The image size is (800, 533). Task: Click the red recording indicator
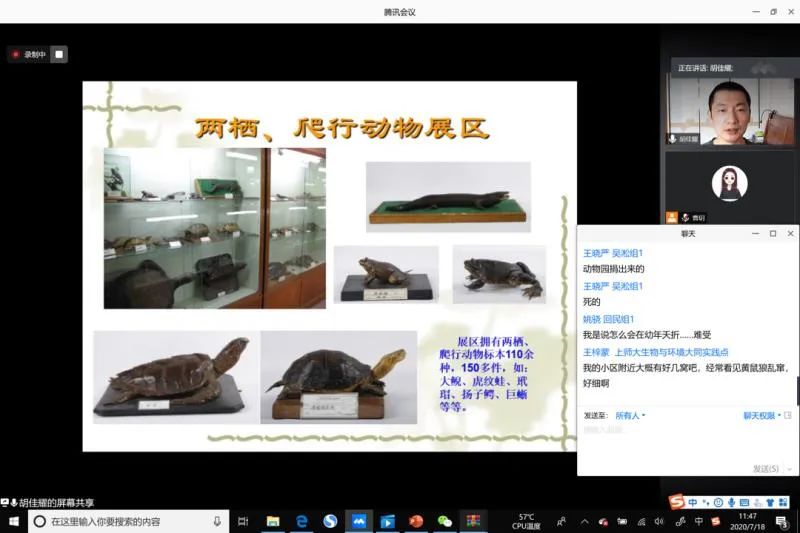pos(16,54)
